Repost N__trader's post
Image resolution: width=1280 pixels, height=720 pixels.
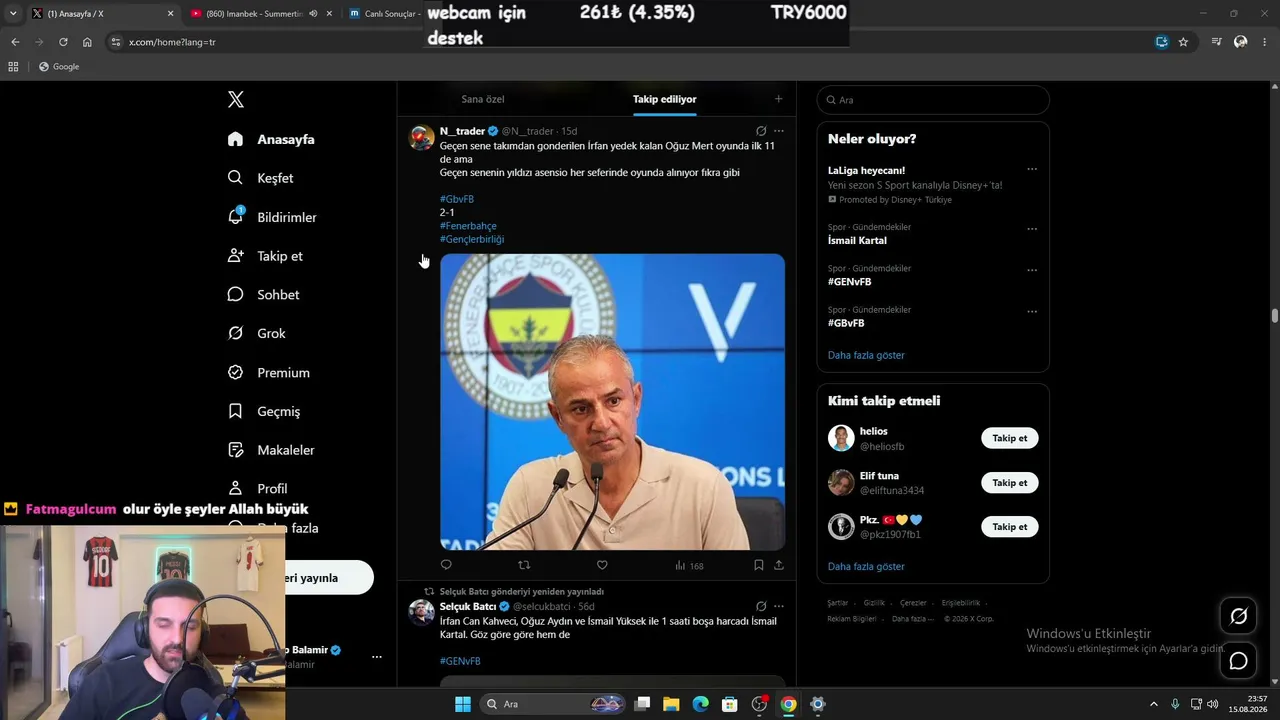[524, 565]
